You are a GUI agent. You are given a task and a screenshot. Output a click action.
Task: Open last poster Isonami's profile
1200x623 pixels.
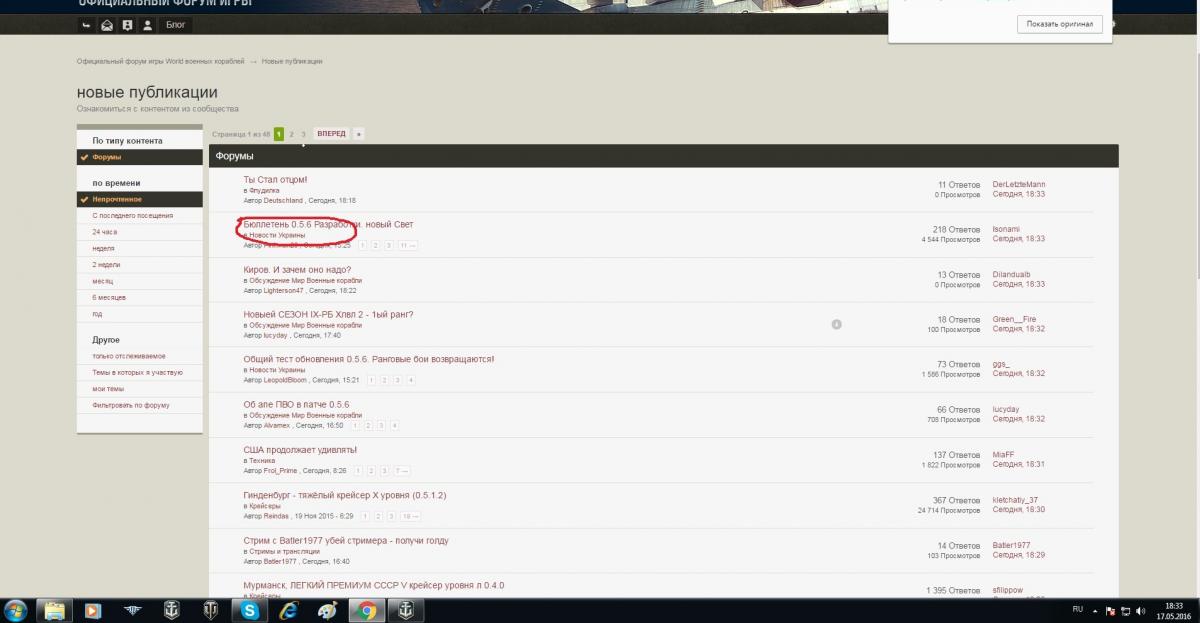(x=1006, y=229)
